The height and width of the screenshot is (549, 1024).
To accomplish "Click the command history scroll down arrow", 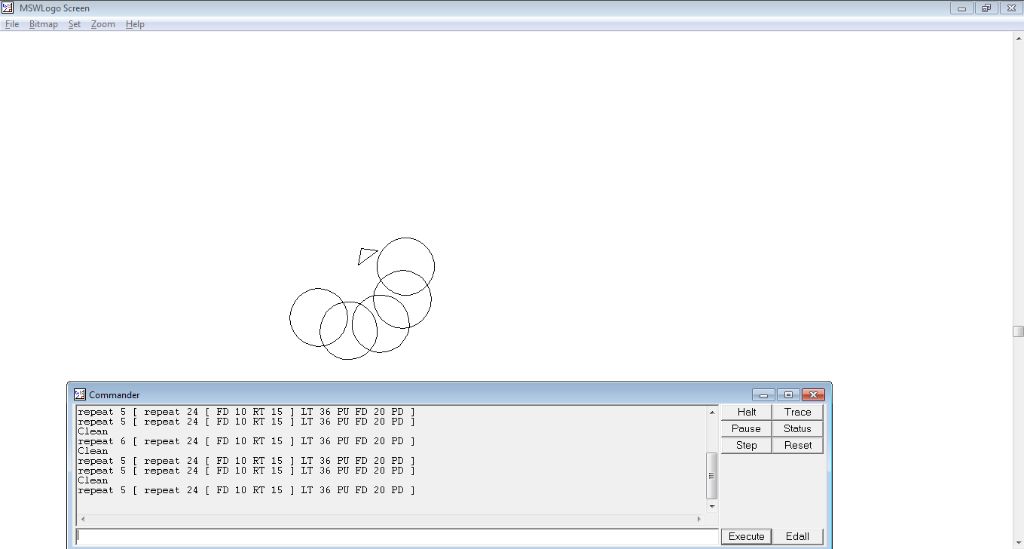I will (x=712, y=507).
